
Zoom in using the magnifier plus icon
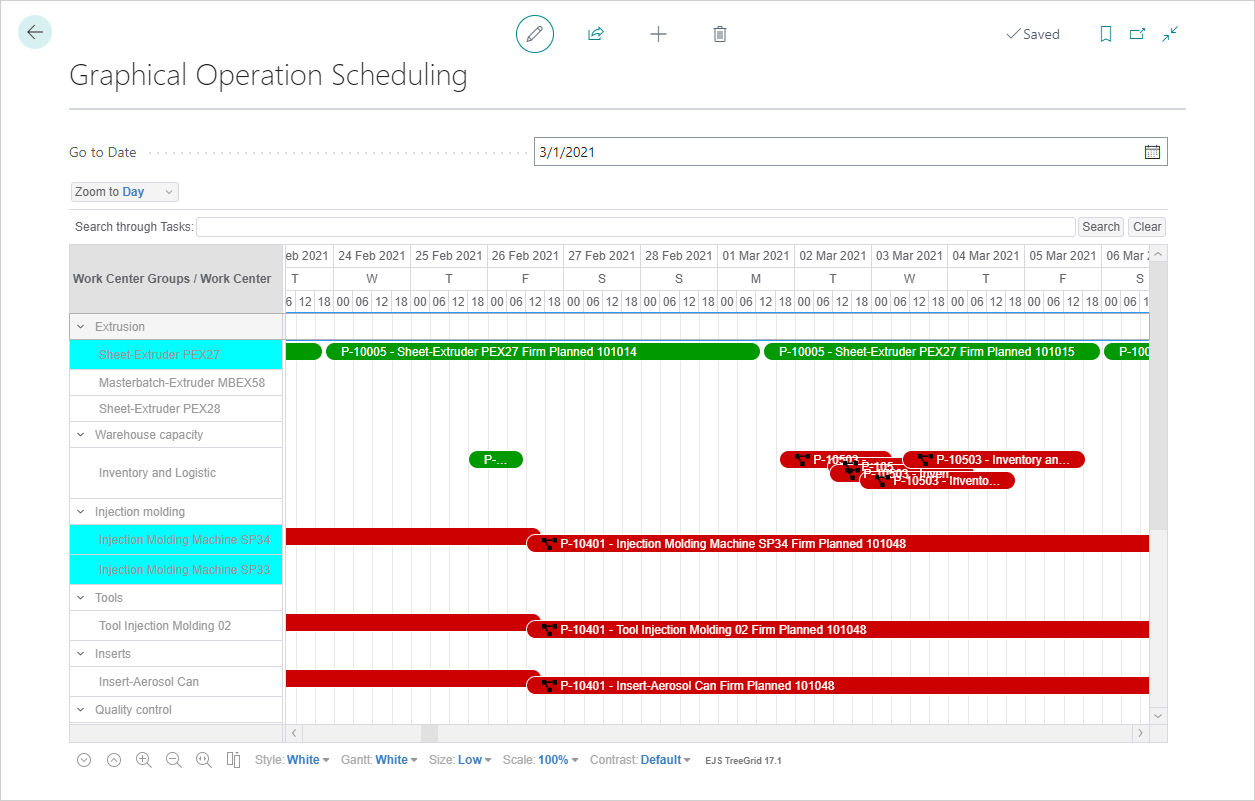pos(144,760)
